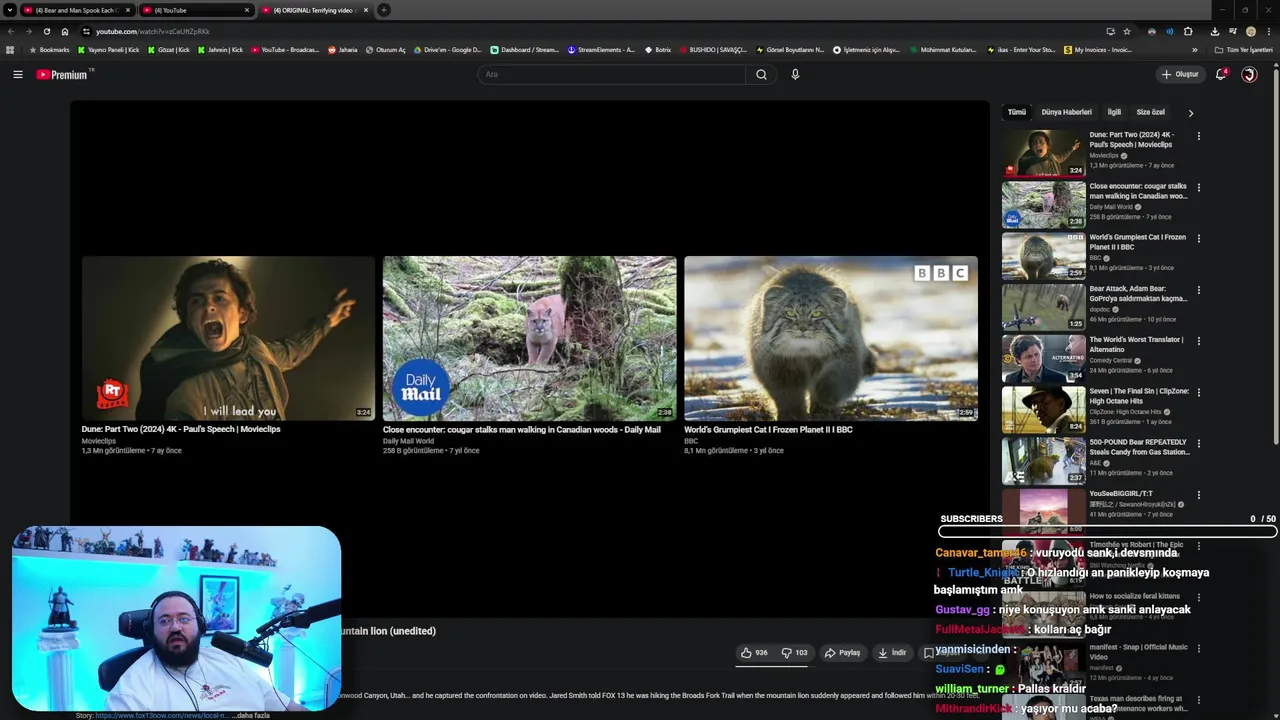
Task: Expand description with 'daha fazla'
Action: click(x=251, y=715)
